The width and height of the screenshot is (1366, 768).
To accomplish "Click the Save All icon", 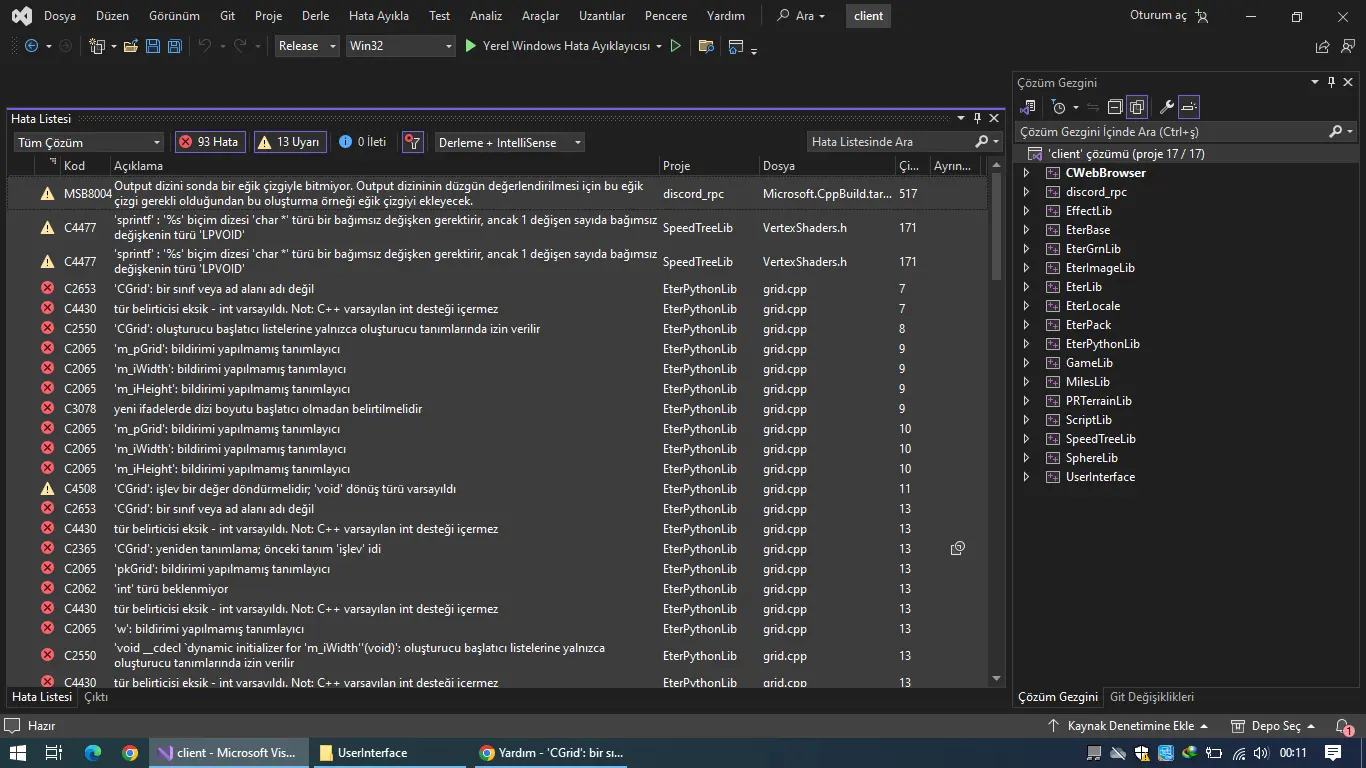I will 175,46.
